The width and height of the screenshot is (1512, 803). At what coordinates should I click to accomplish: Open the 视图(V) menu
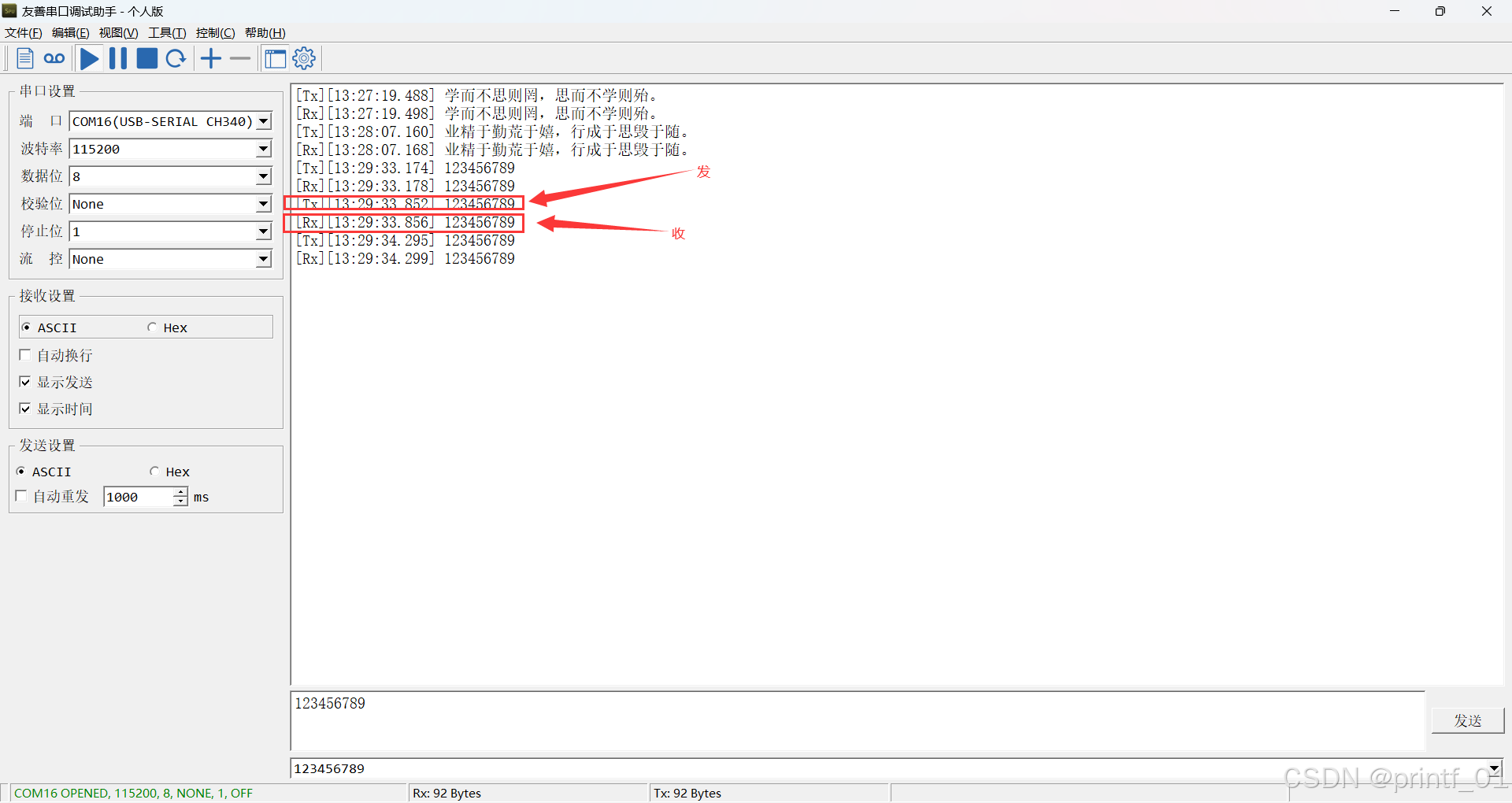(x=118, y=33)
